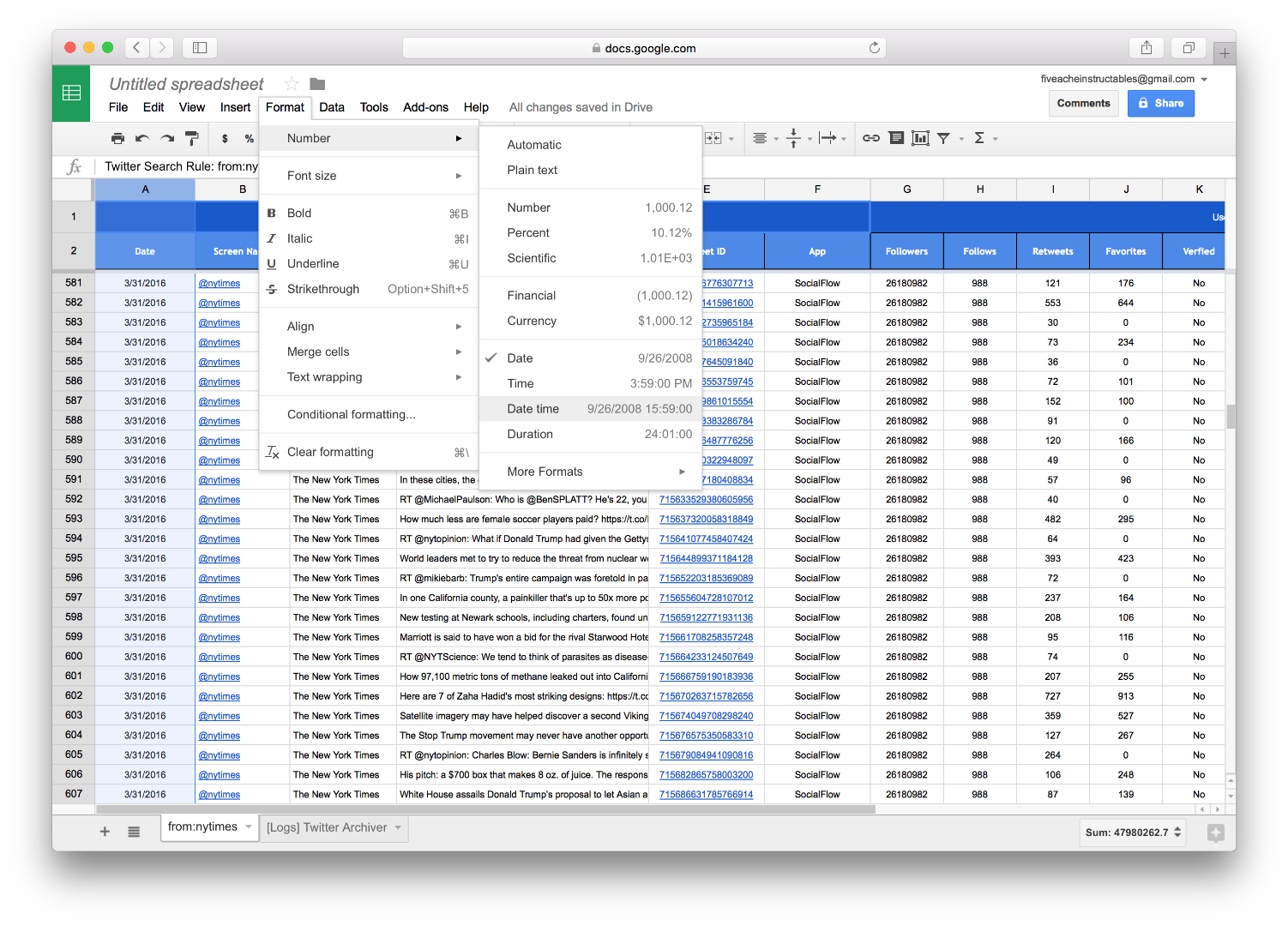Click the Undo icon
The height and width of the screenshot is (926, 1288).
coord(142,138)
